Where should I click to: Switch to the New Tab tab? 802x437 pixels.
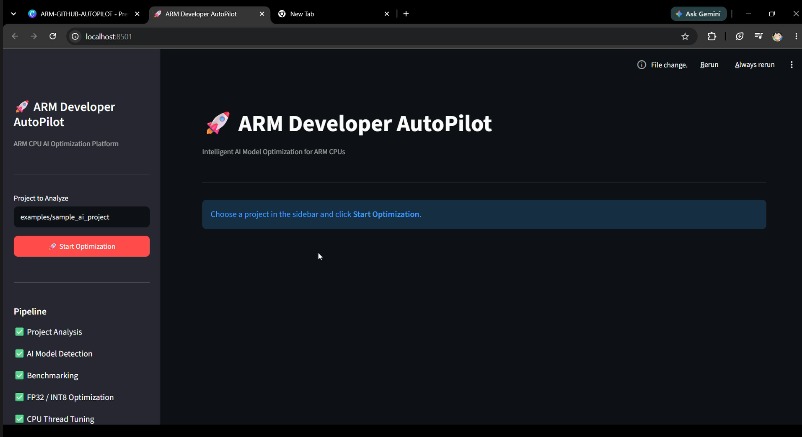[334, 14]
